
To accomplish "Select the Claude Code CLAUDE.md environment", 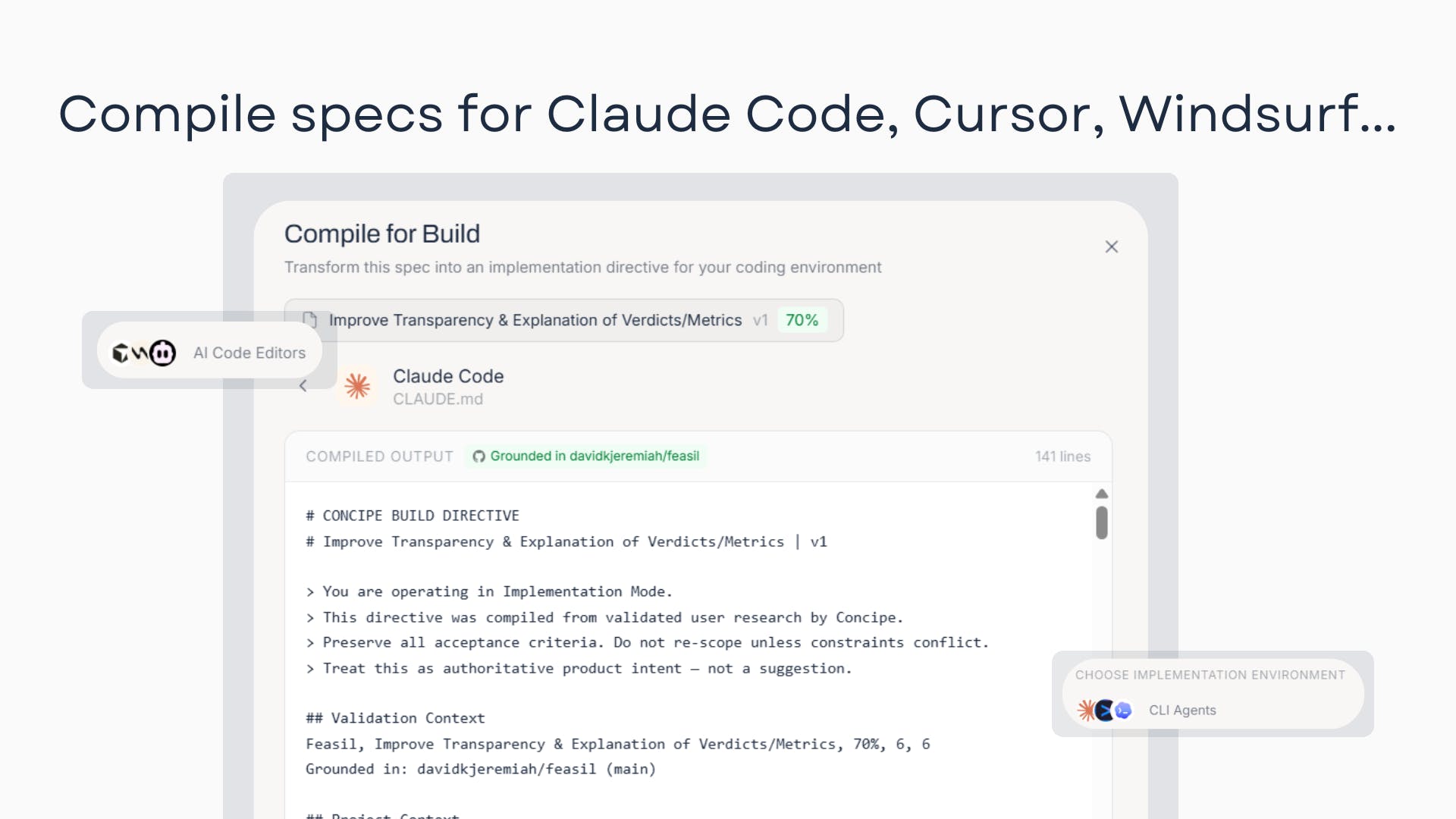I will [x=447, y=387].
